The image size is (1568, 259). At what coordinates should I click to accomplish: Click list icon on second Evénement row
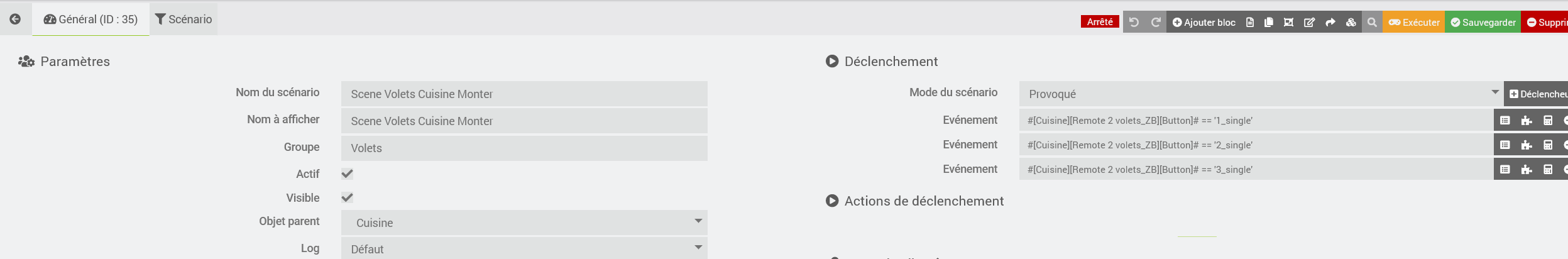1505,145
